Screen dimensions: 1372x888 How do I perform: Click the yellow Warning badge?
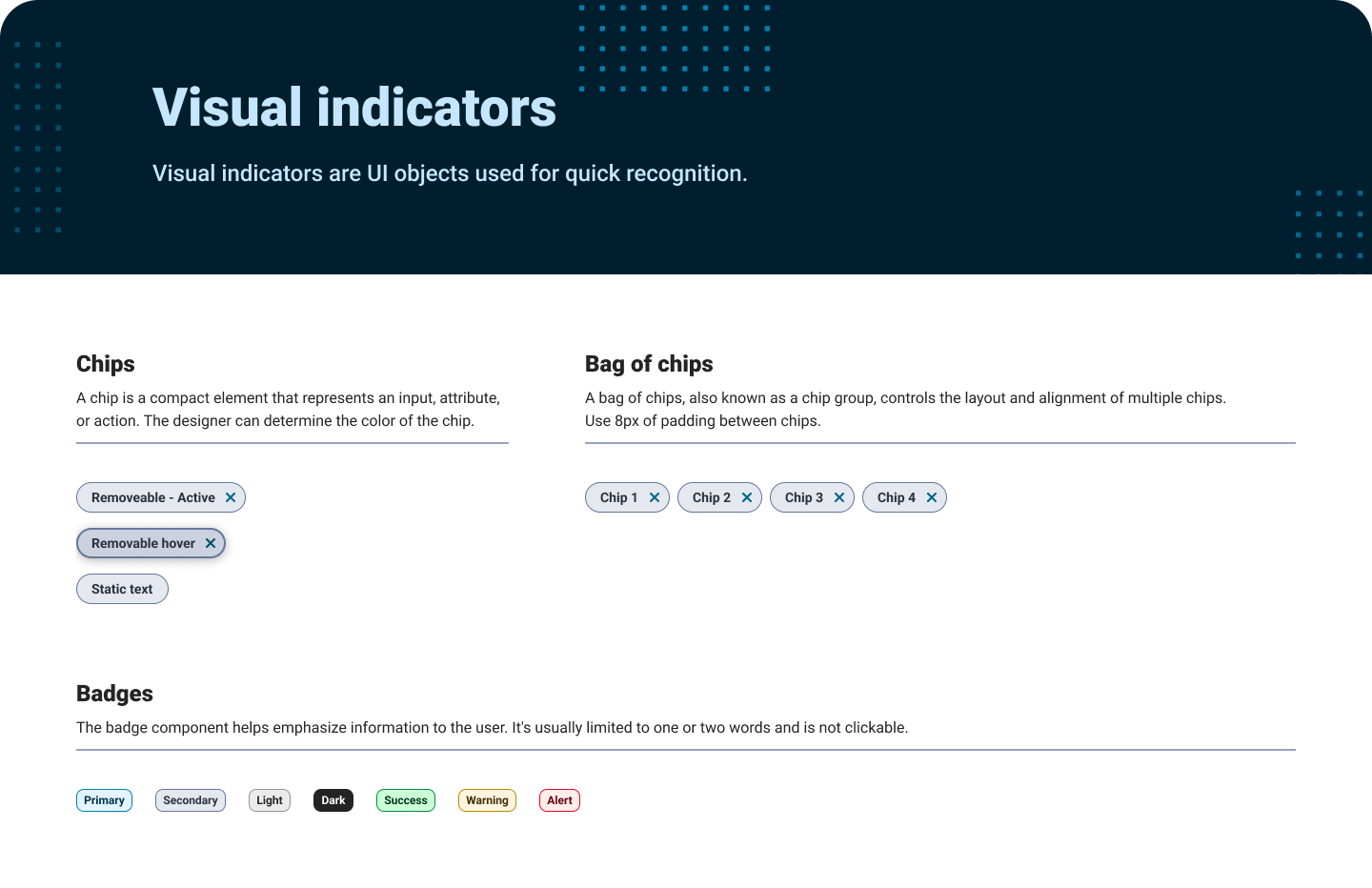point(487,800)
